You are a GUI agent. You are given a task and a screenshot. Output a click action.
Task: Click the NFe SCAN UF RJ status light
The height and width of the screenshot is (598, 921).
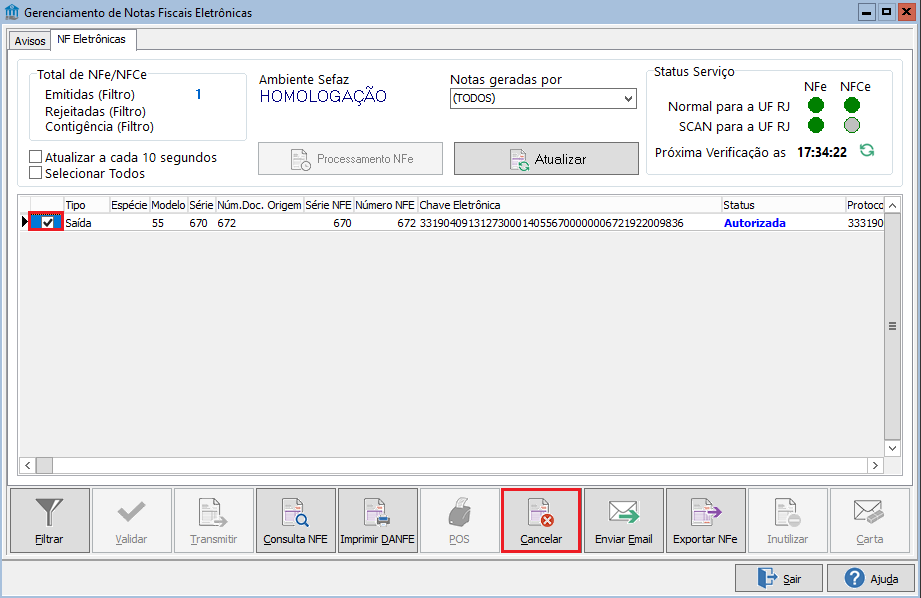pos(815,125)
